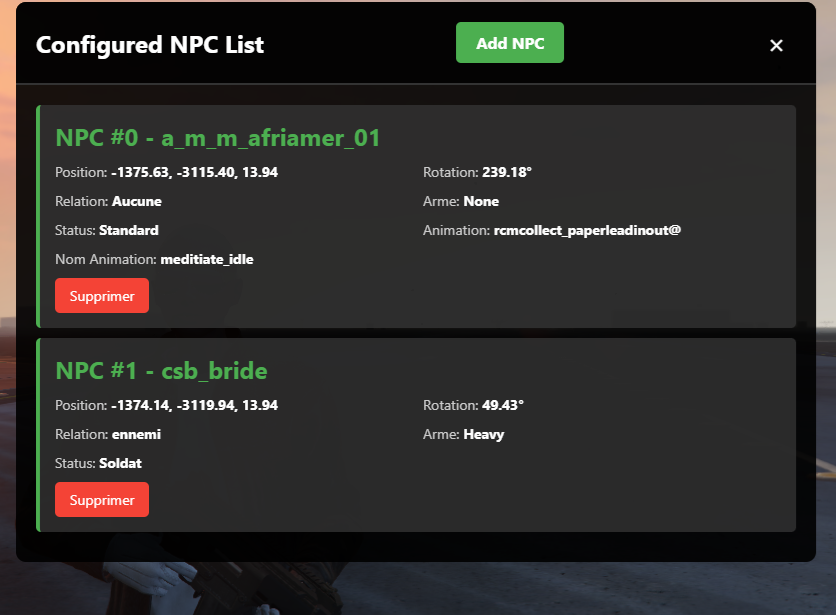Select Nom Animation meditiate_idle on NPC #0
This screenshot has width=836, height=615.
(x=156, y=259)
